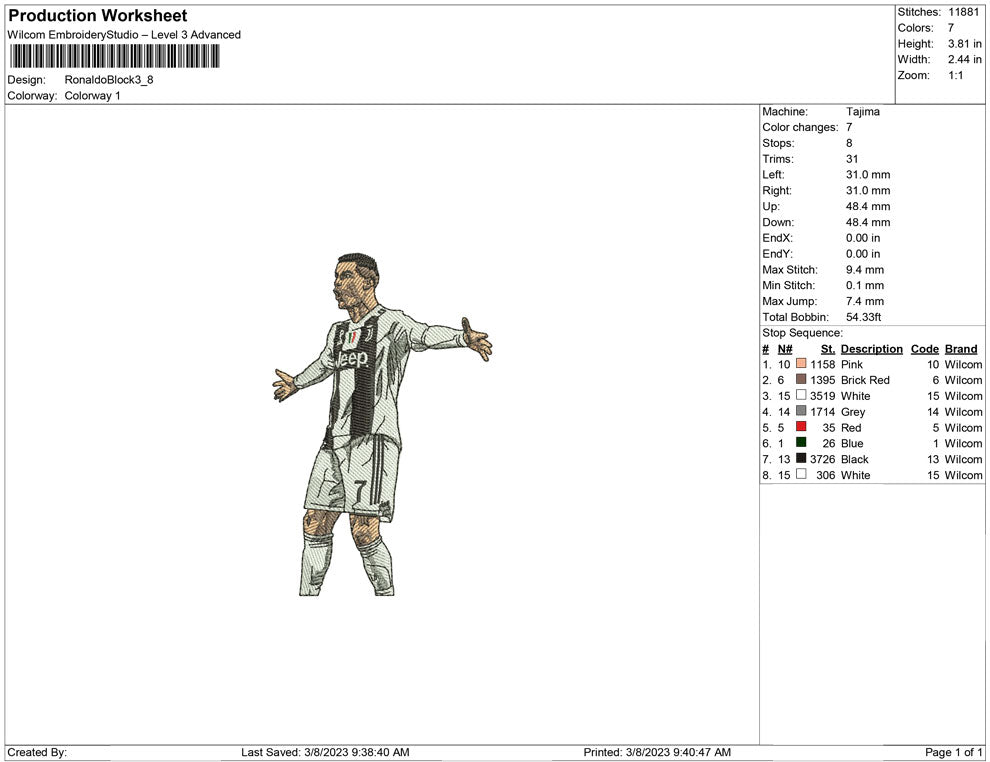The height and width of the screenshot is (762, 990).
Task: Click the Max Jump value '7.4 mm'
Action: pyautogui.click(x=865, y=301)
